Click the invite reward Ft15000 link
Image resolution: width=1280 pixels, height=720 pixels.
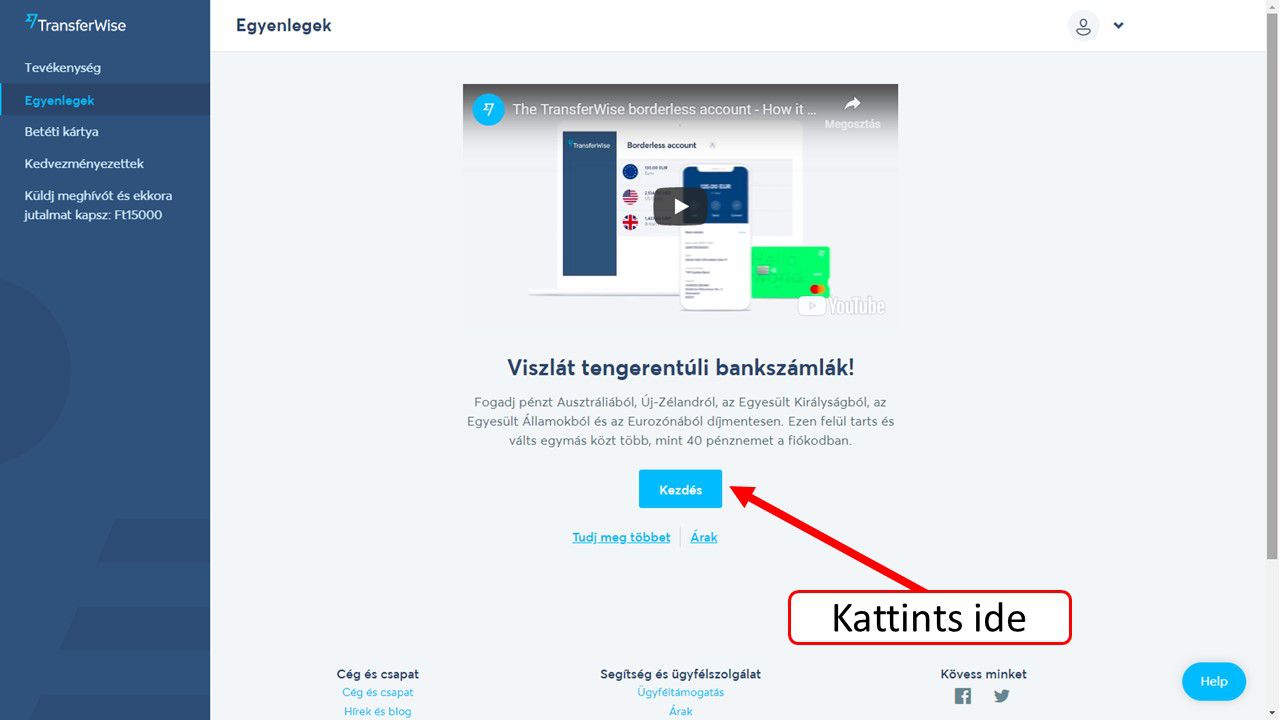[98, 205]
